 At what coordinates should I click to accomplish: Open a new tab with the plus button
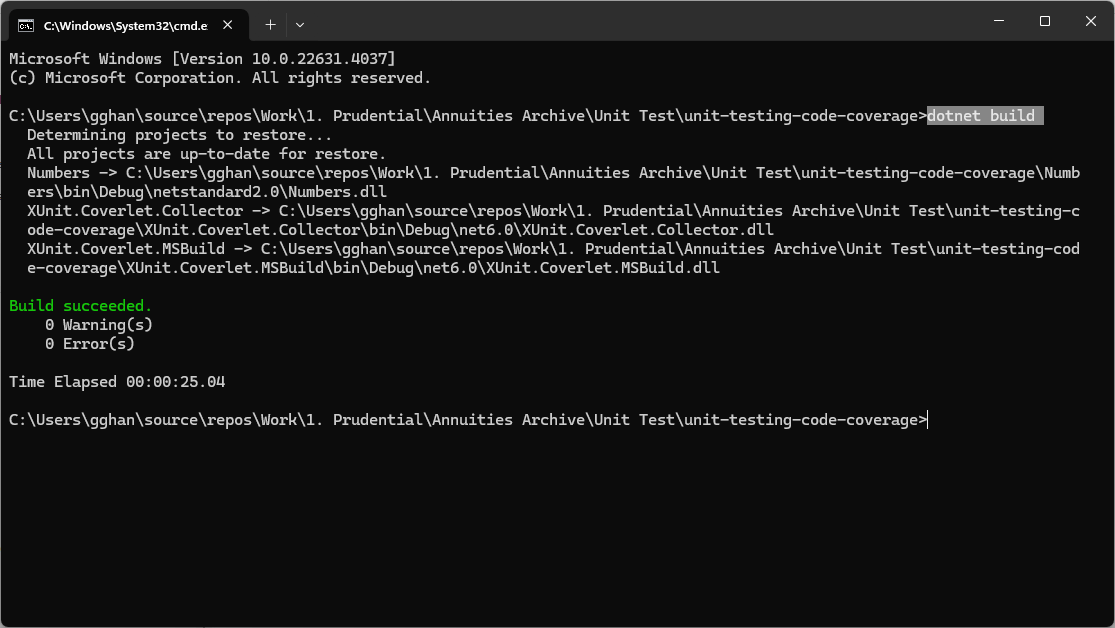[270, 24]
